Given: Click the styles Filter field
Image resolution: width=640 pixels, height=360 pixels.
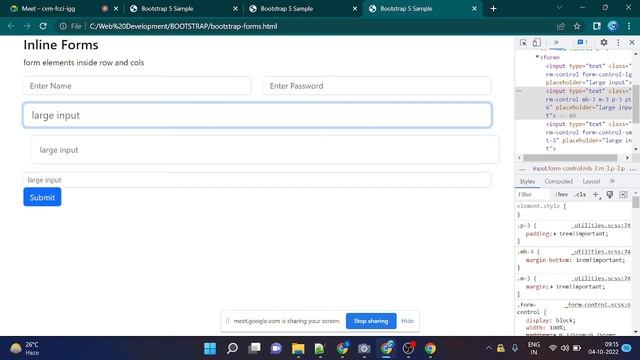Looking at the screenshot, I should [x=533, y=195].
